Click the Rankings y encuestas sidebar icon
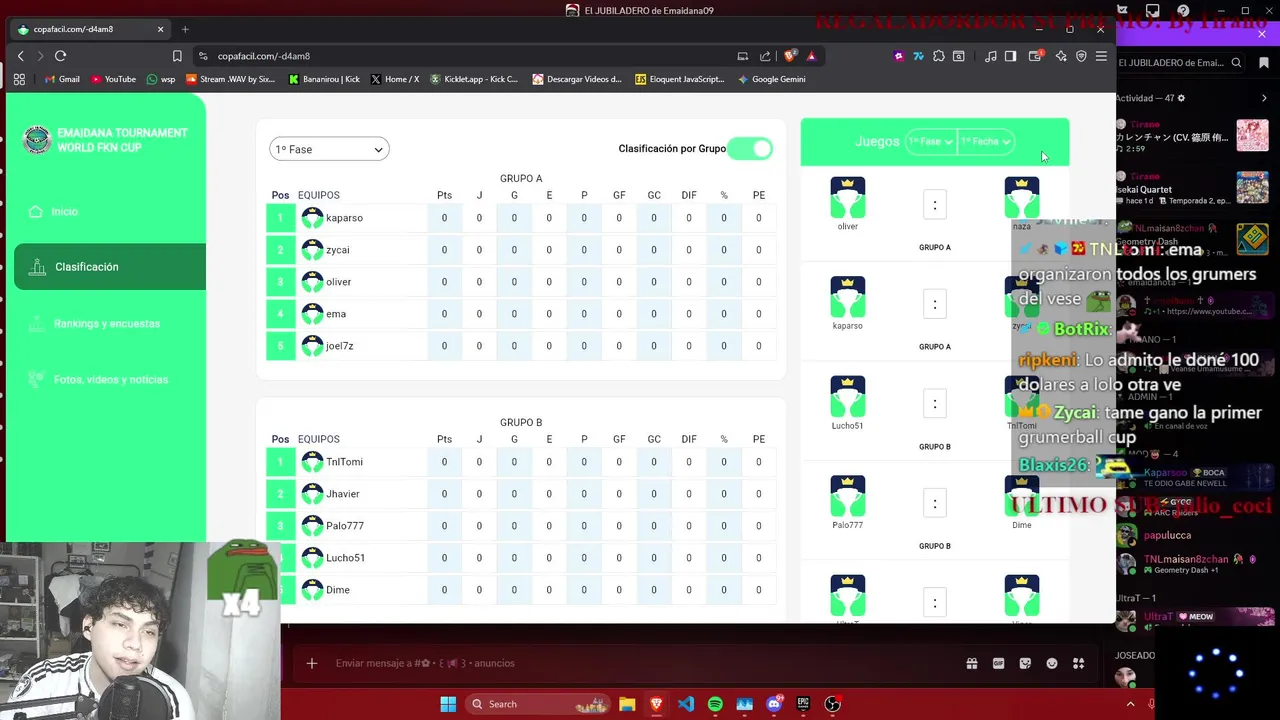 coord(37,324)
